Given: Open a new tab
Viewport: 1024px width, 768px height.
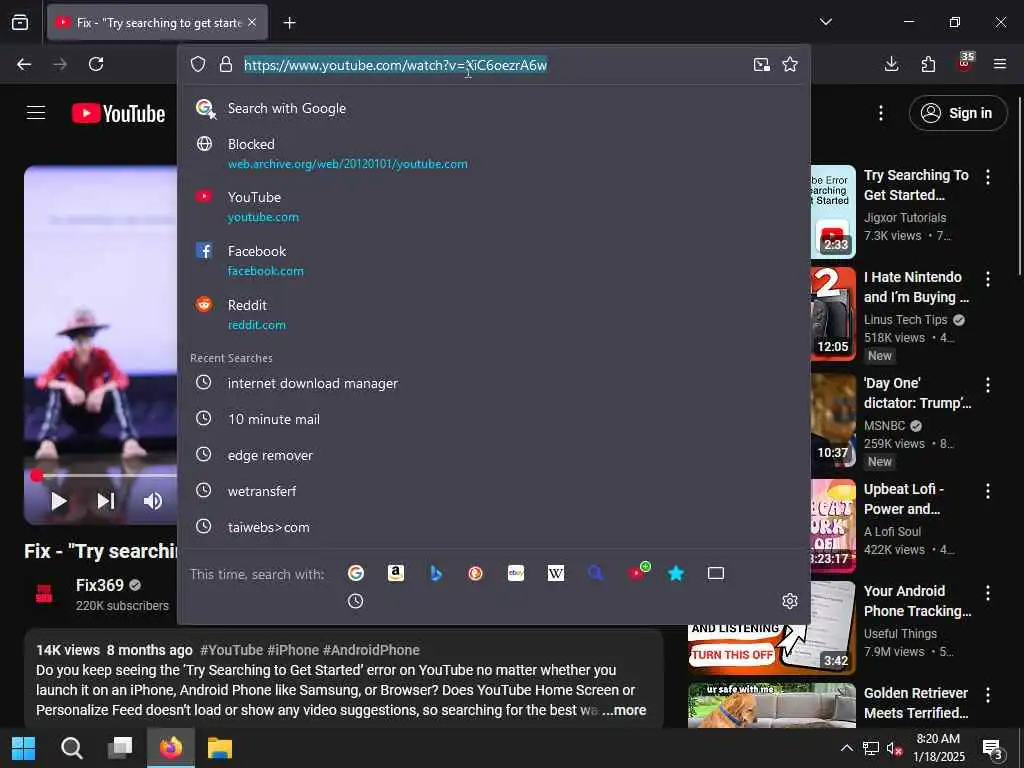Looking at the screenshot, I should click(289, 23).
